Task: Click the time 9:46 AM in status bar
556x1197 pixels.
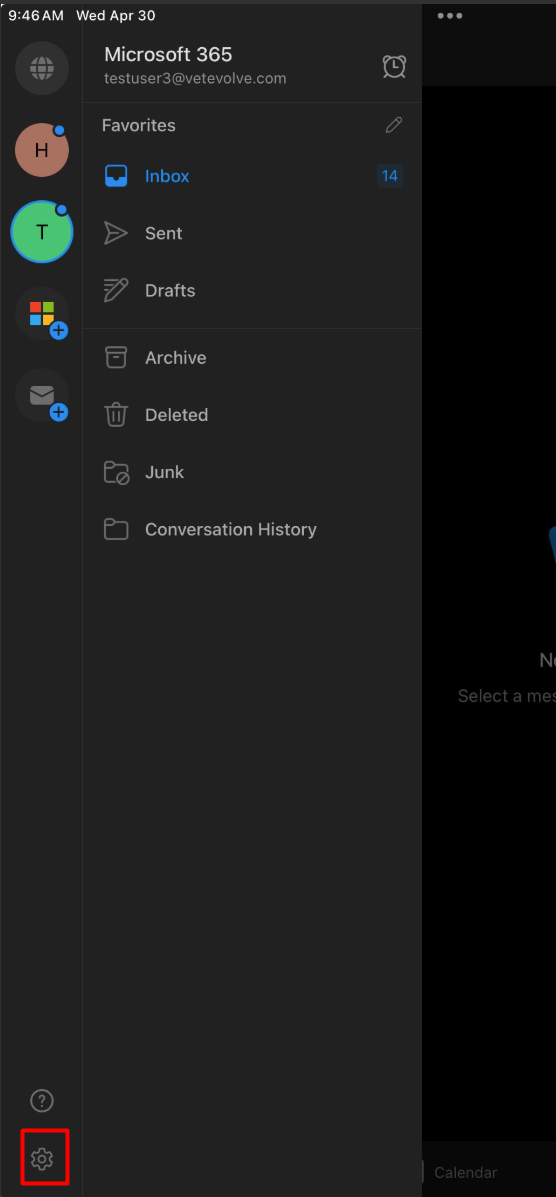Action: pos(36,15)
